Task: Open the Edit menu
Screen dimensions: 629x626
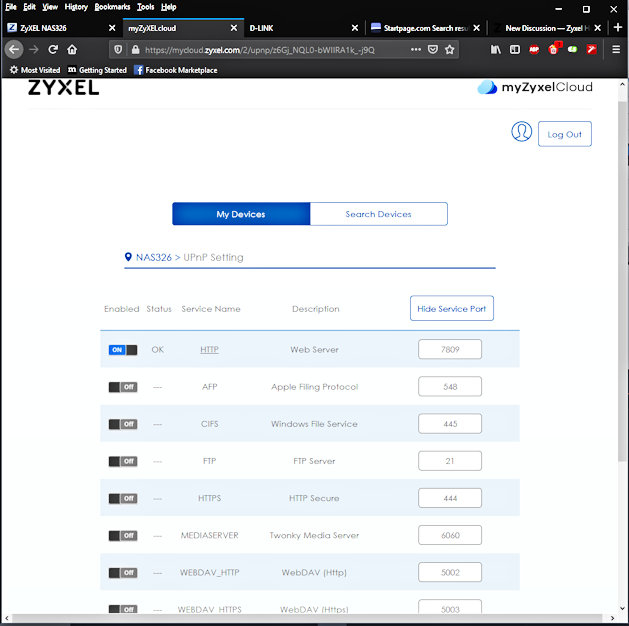Action: pos(29,7)
